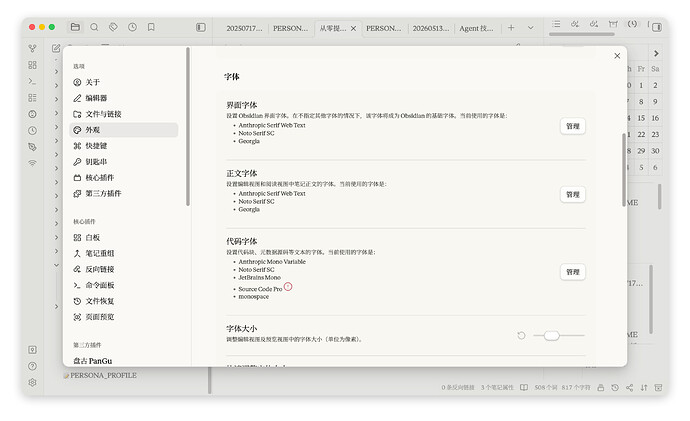The width and height of the screenshot is (690, 421).
Task: Open 命令面板 plugin settings
Action: 124,285
